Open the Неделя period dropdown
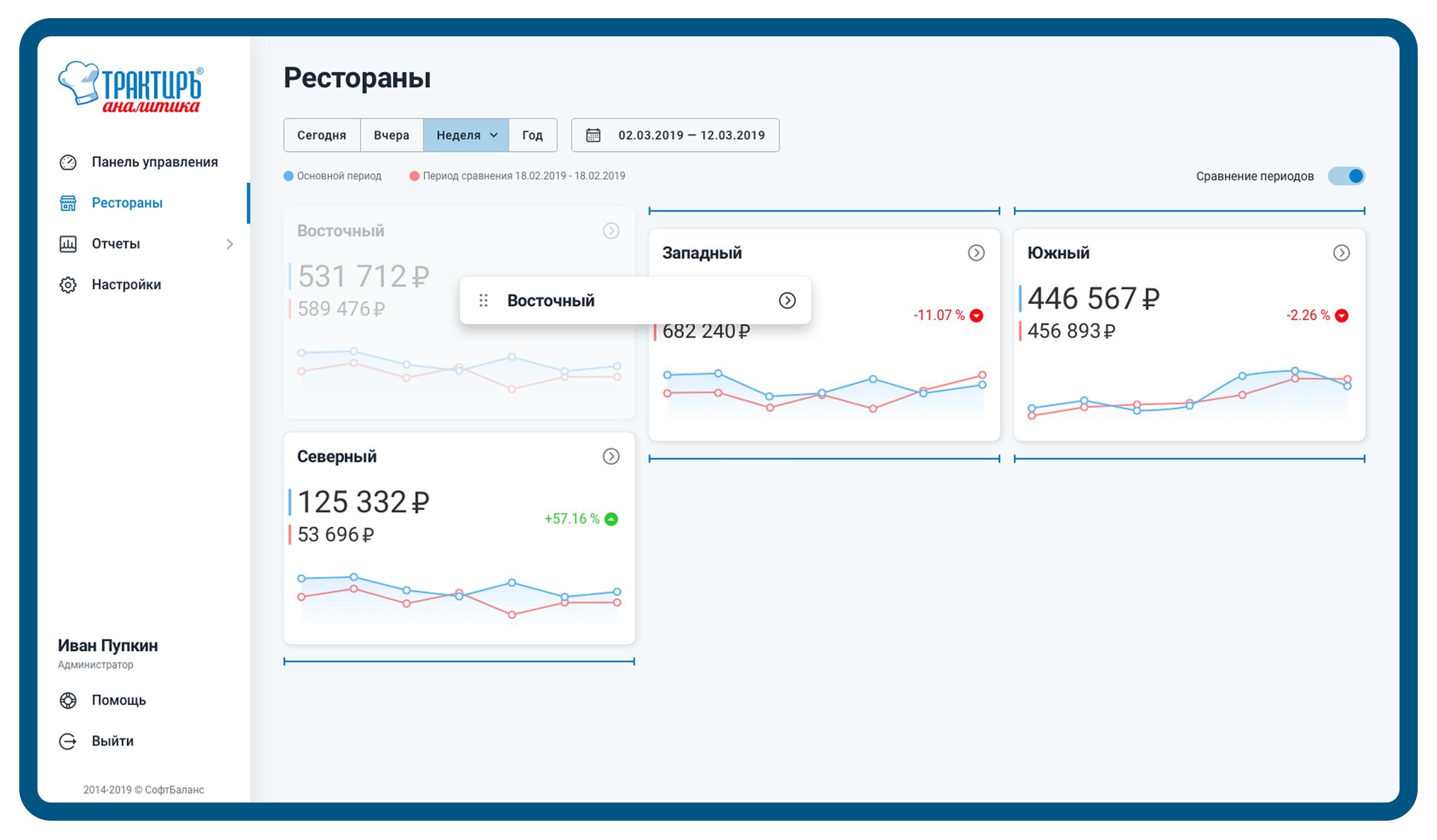Viewport: 1437px width, 840px height. [466, 135]
